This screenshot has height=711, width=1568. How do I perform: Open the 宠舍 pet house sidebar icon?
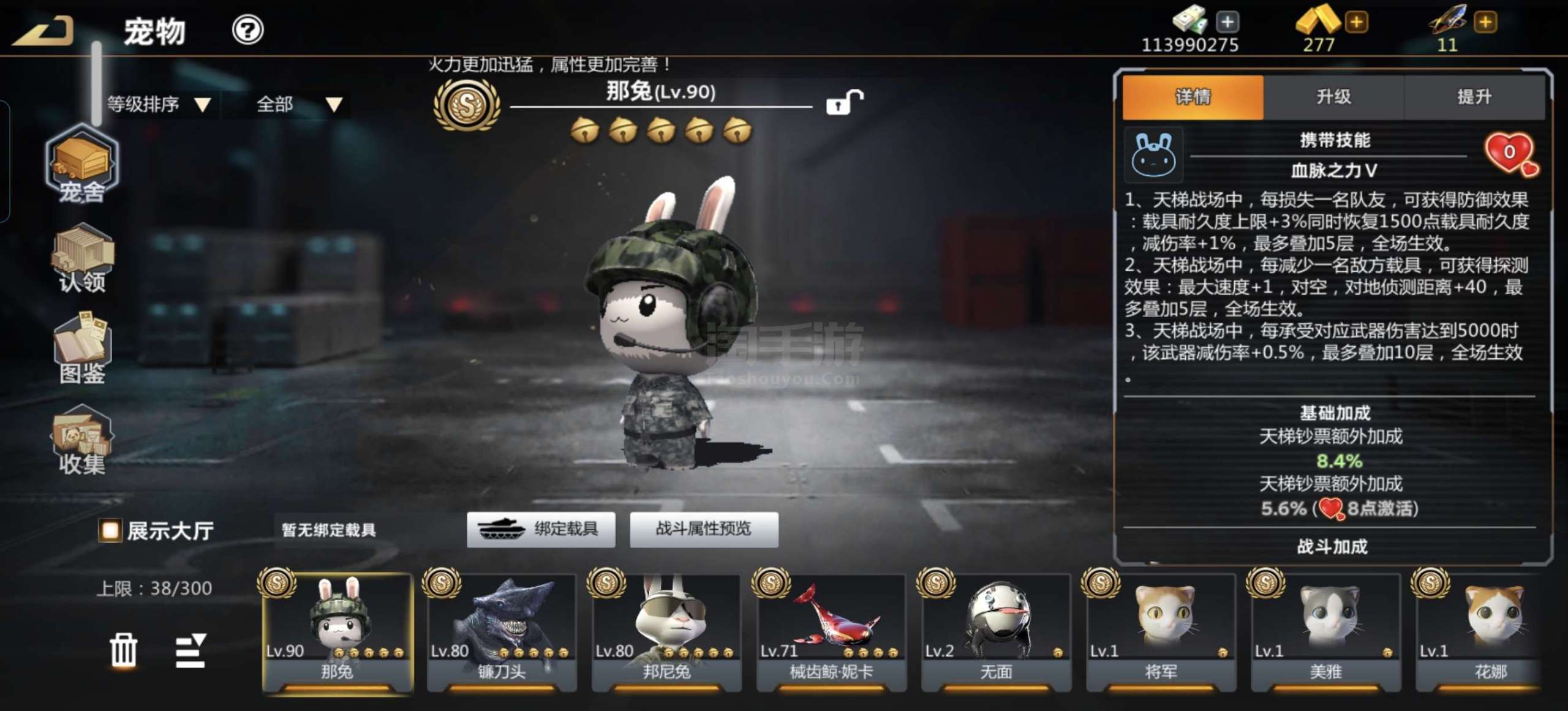tap(82, 164)
